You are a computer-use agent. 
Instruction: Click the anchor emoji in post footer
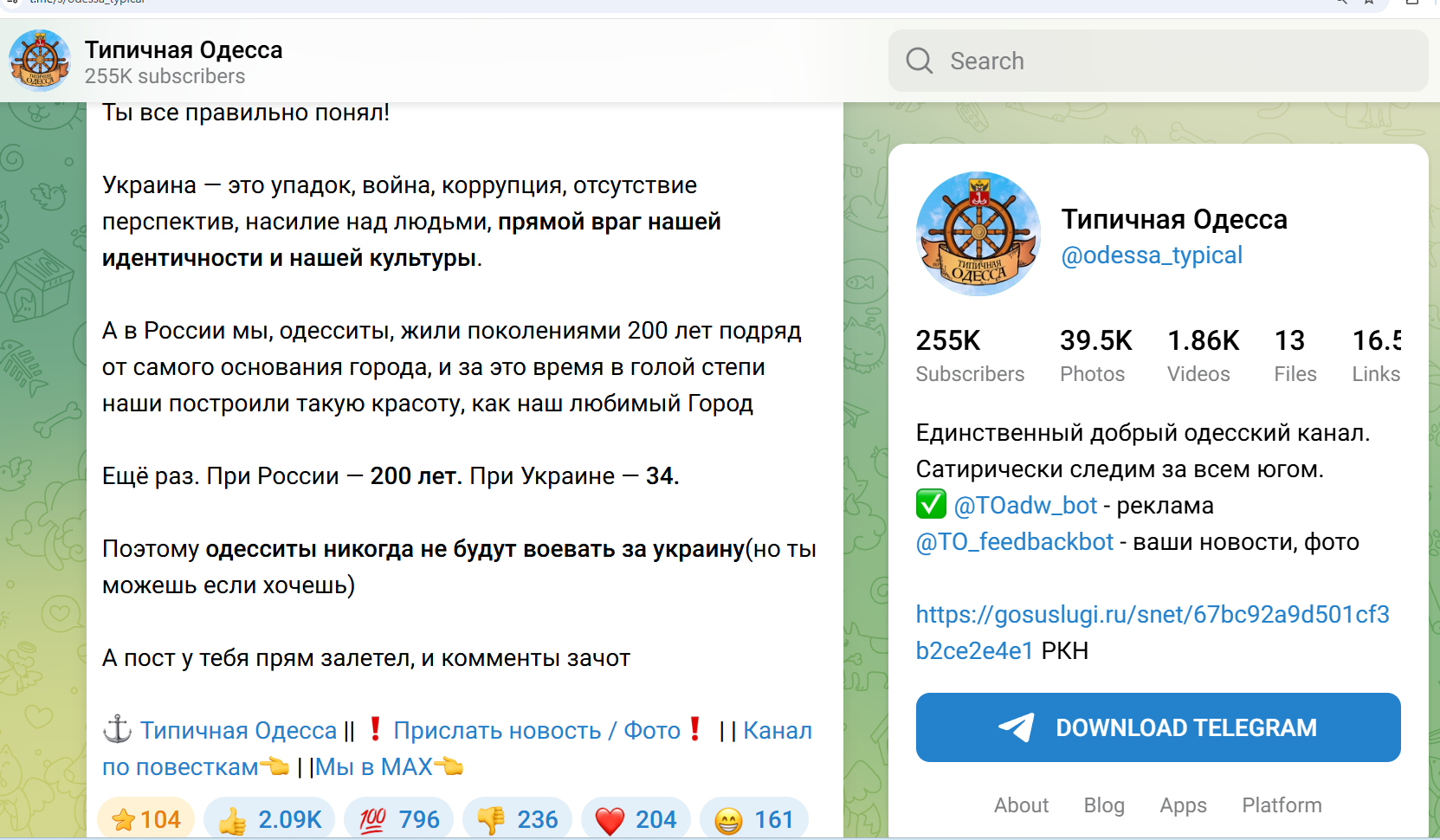point(117,729)
